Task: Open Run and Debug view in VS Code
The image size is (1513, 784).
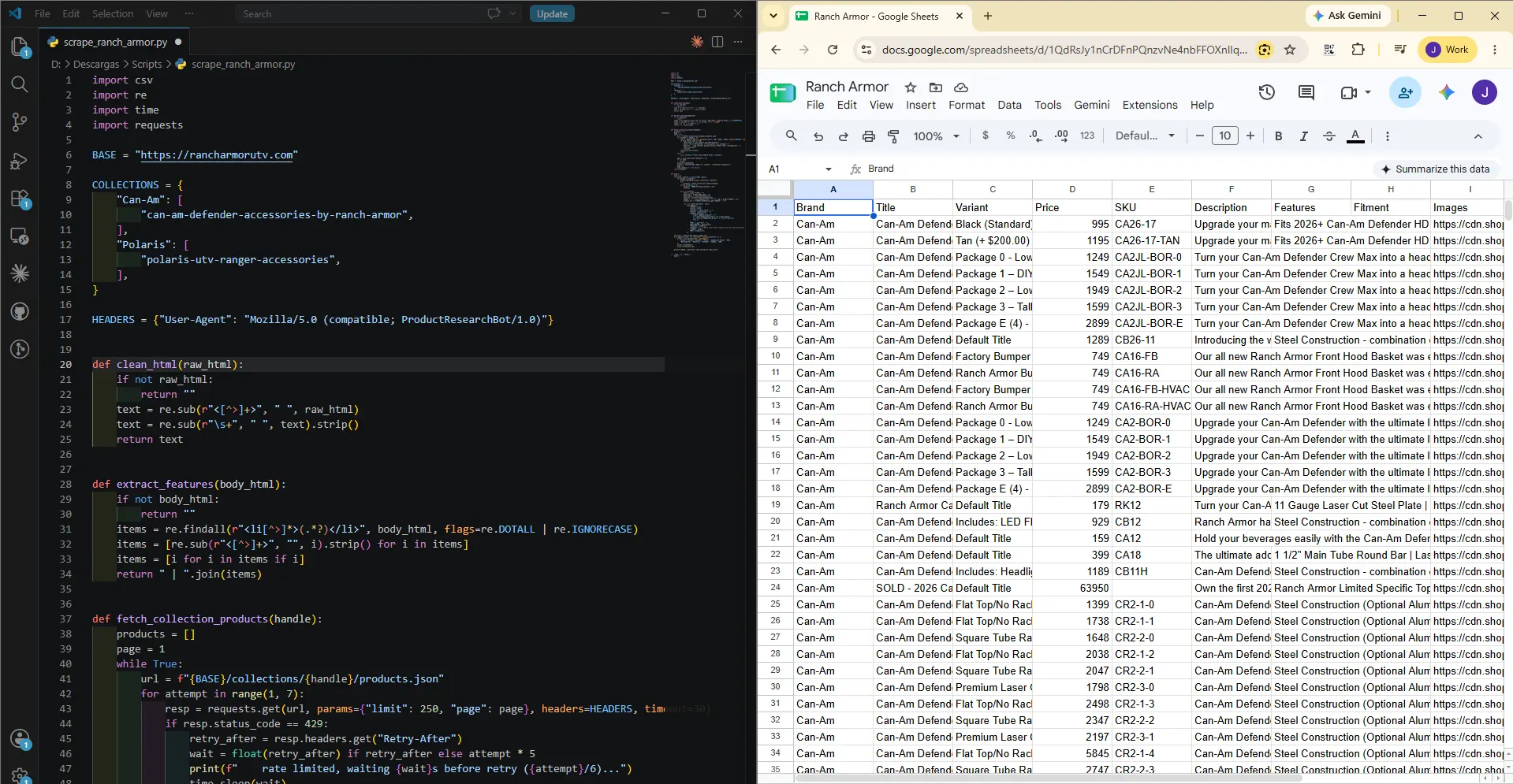Action: coord(20,161)
